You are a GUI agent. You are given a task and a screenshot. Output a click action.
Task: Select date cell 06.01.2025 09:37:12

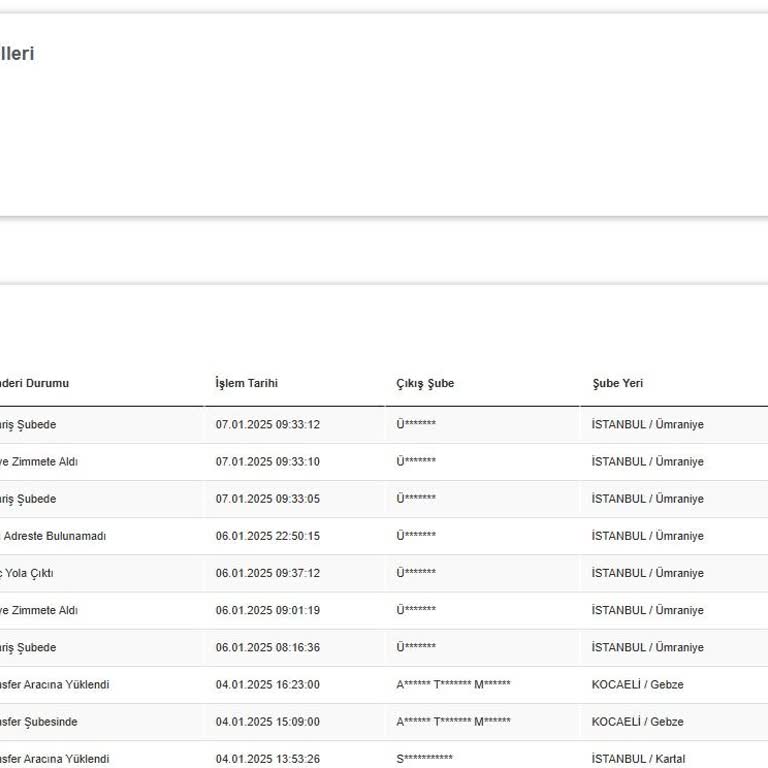tap(268, 573)
